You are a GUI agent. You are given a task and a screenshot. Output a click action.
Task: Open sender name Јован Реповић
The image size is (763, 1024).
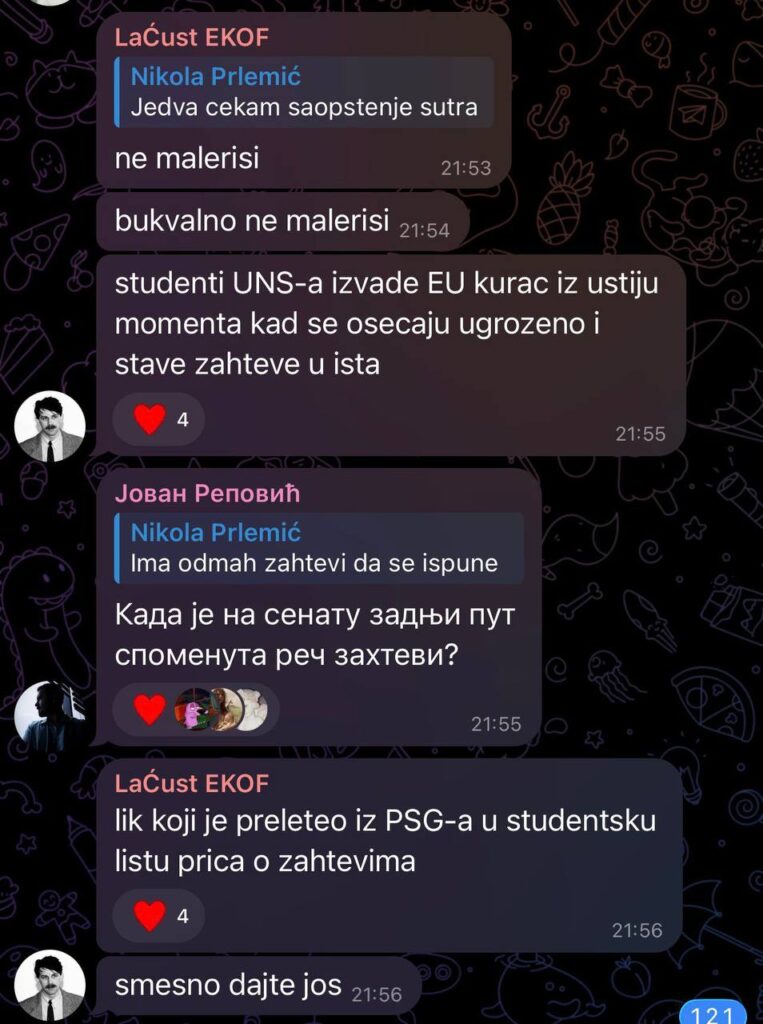[207, 494]
